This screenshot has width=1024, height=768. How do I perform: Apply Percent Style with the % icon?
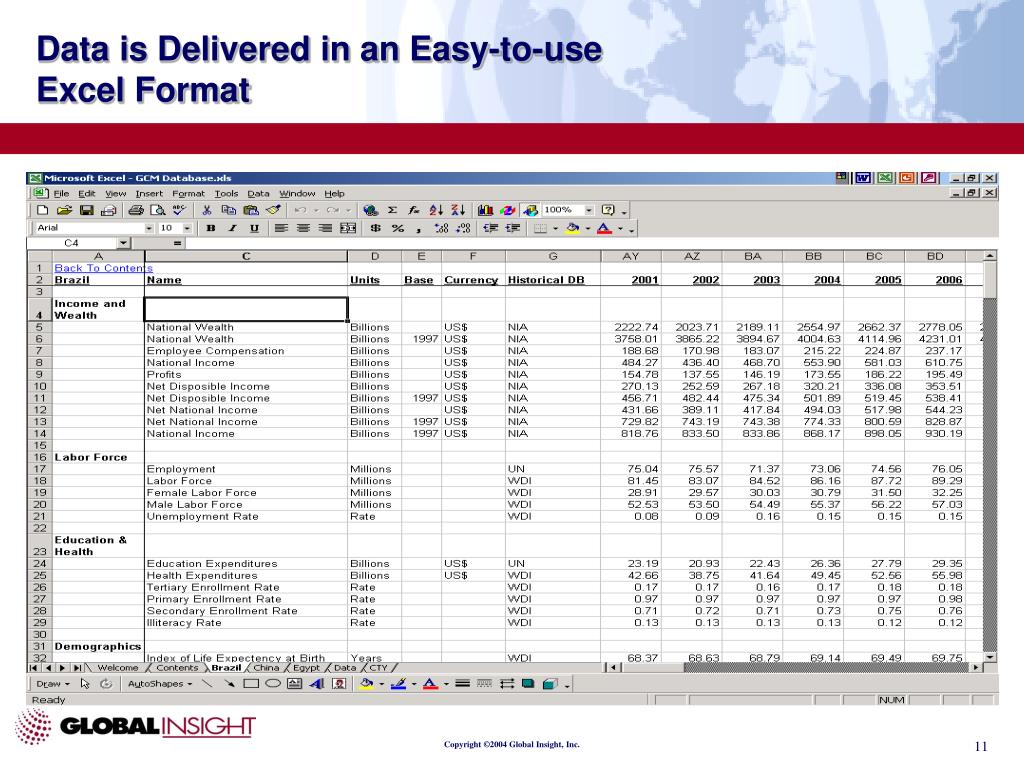coord(397,228)
